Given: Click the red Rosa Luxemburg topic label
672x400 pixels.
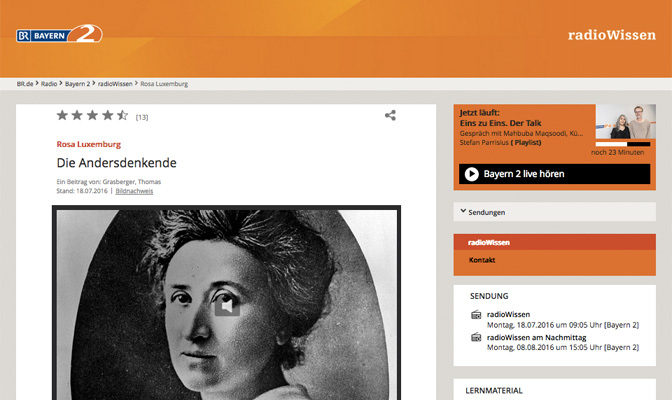Looking at the screenshot, I should click(x=89, y=144).
